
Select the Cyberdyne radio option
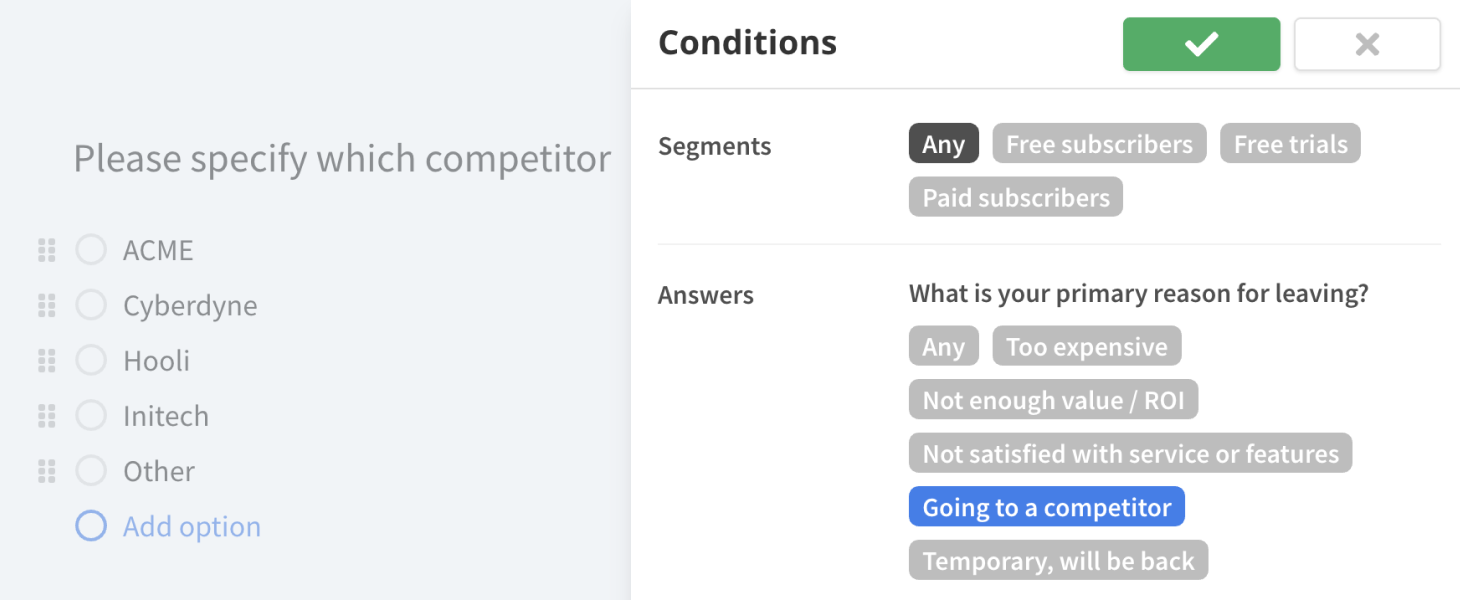coord(91,306)
